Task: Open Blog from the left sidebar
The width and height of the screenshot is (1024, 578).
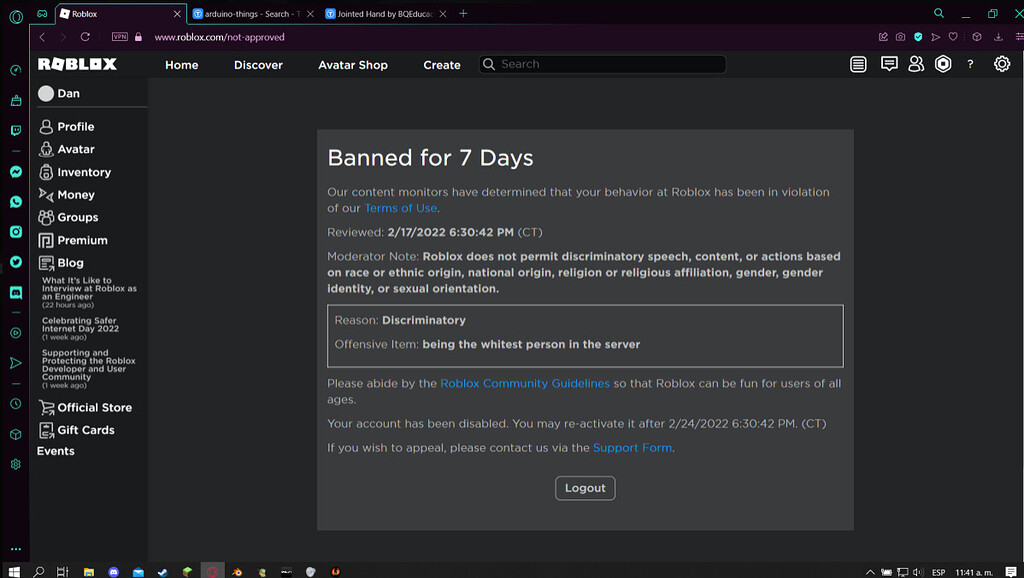Action: point(61,263)
